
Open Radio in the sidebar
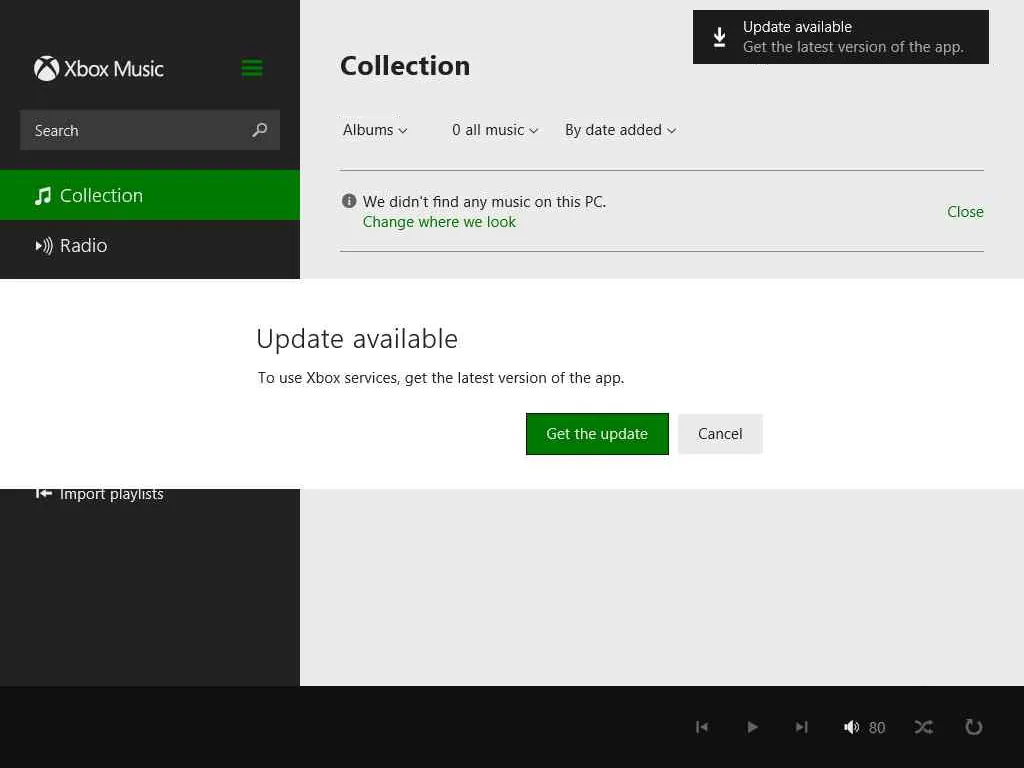coord(150,246)
